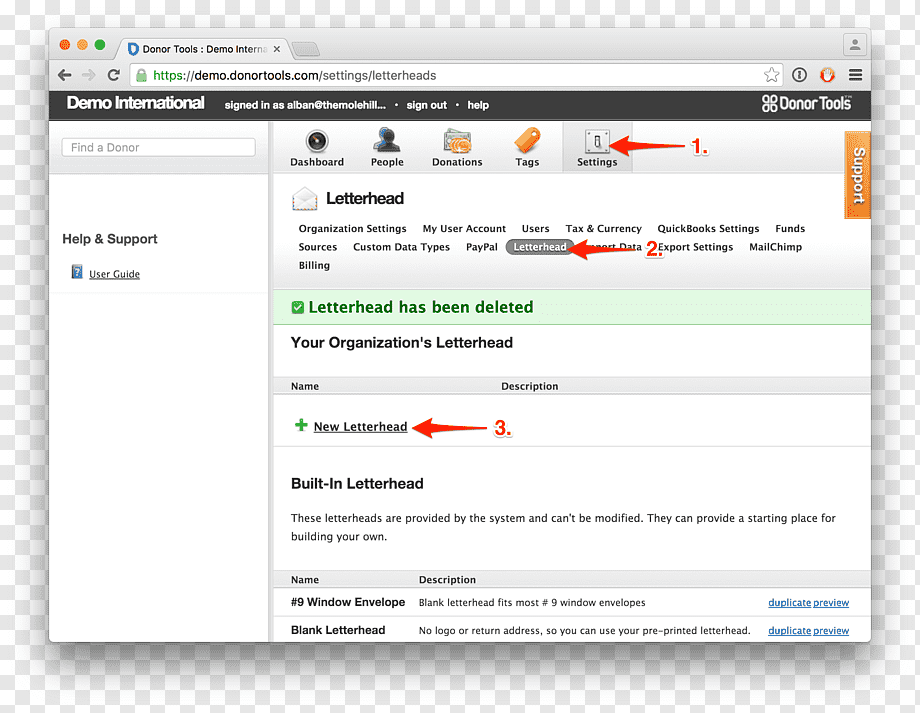Open the User Guide link
The width and height of the screenshot is (920, 713).
point(114,274)
